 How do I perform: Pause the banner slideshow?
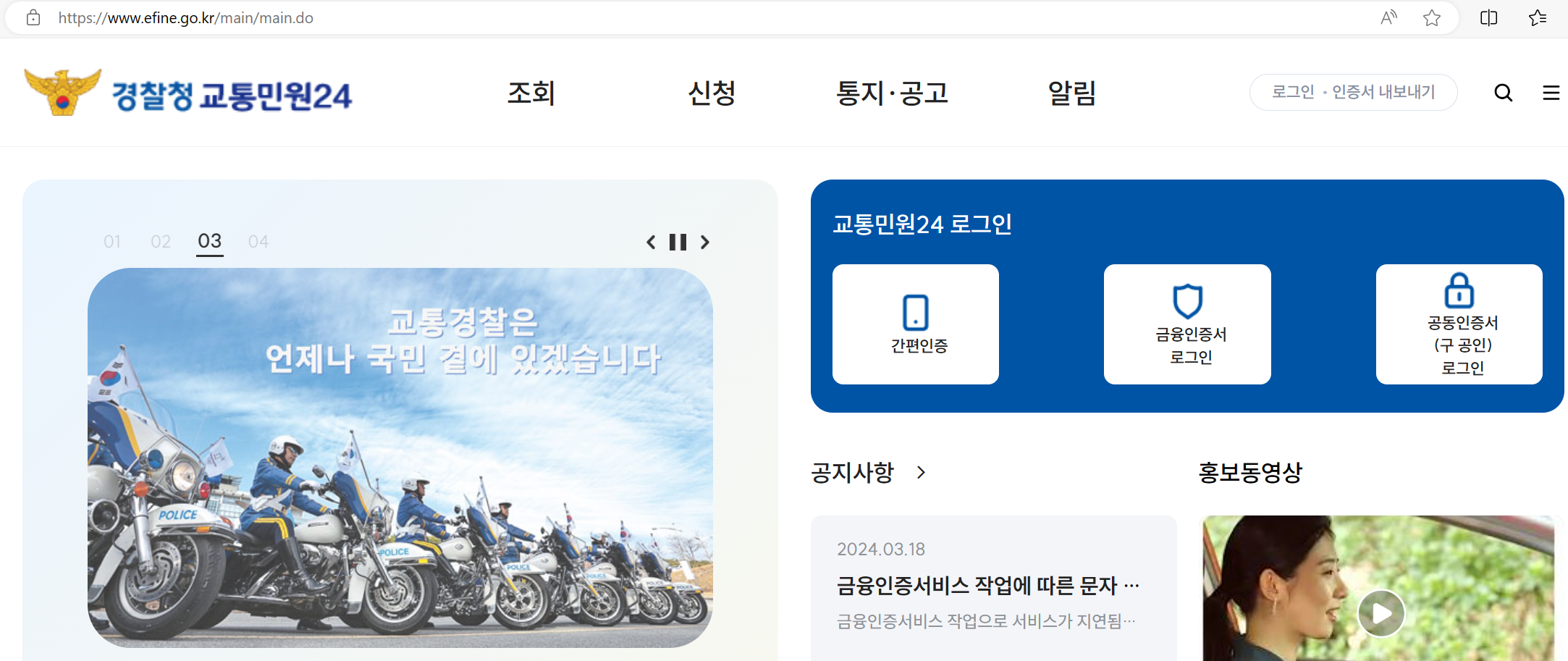pyautogui.click(x=678, y=242)
